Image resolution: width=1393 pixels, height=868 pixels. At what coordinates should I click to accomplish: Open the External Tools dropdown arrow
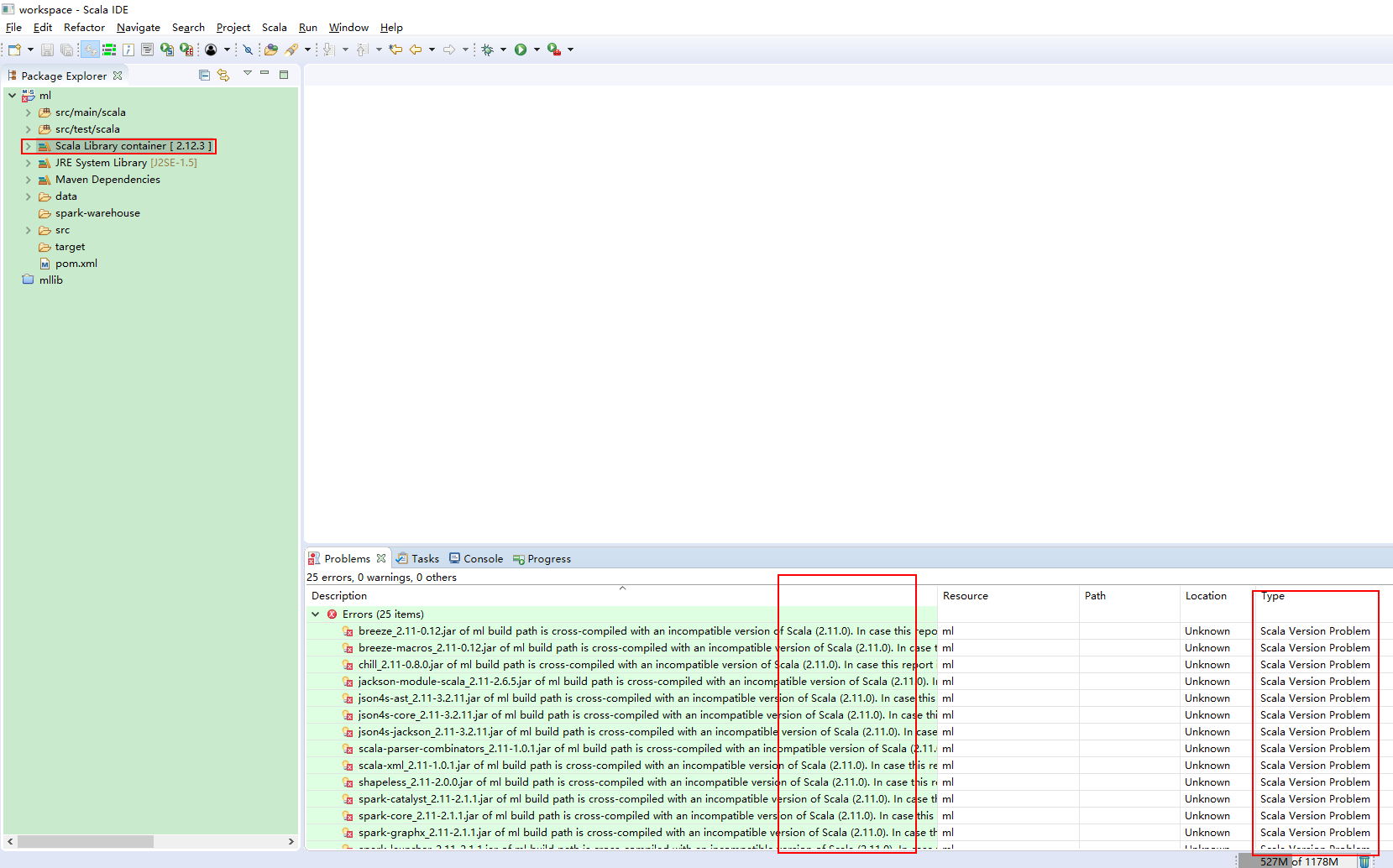570,50
